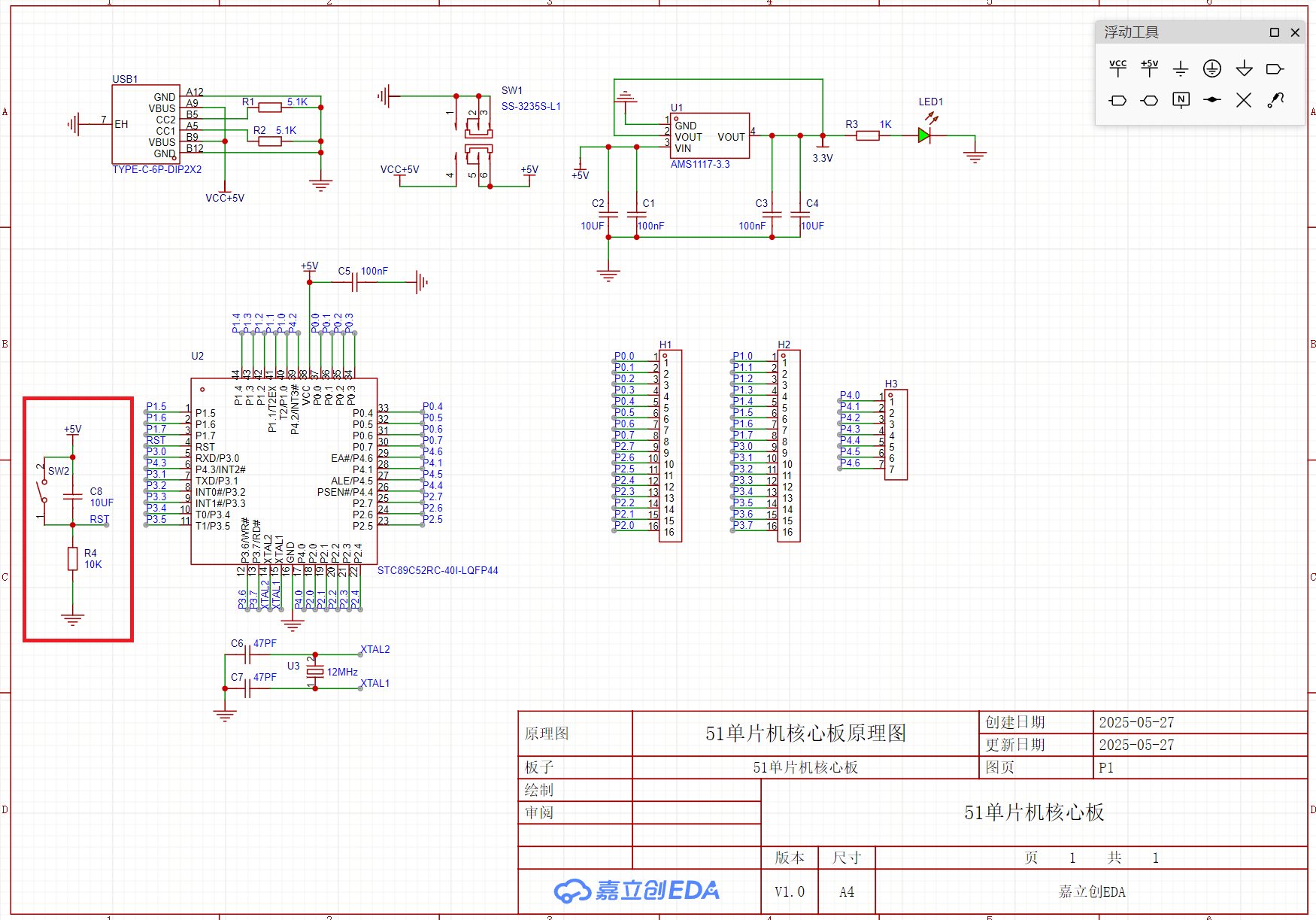
Task: Click the 3.3V net label
Action: click(x=823, y=158)
